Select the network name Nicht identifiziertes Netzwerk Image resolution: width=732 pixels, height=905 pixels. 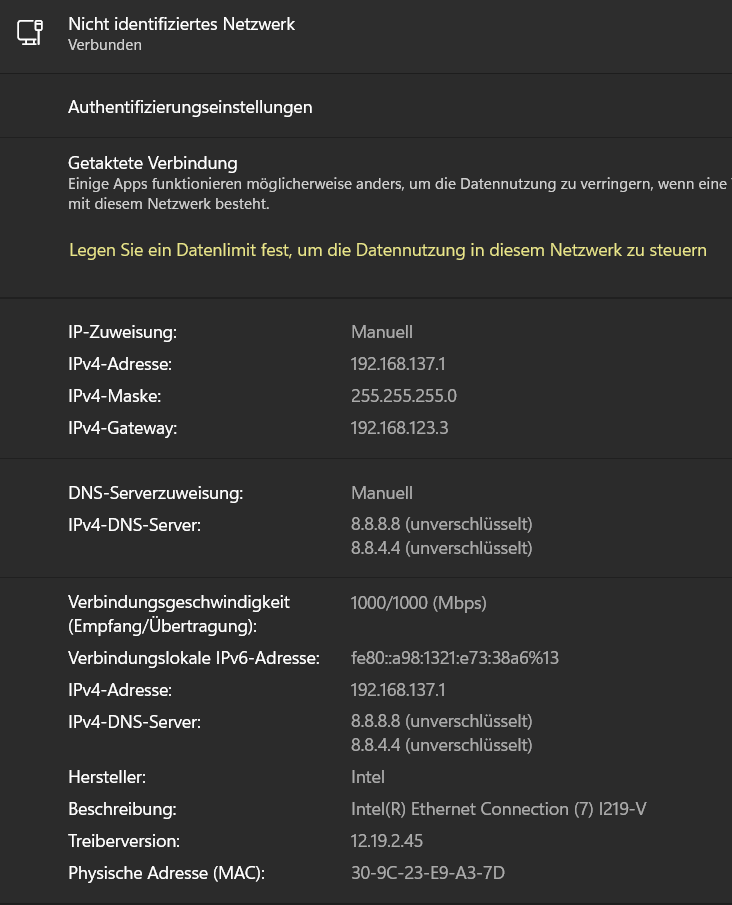click(181, 24)
